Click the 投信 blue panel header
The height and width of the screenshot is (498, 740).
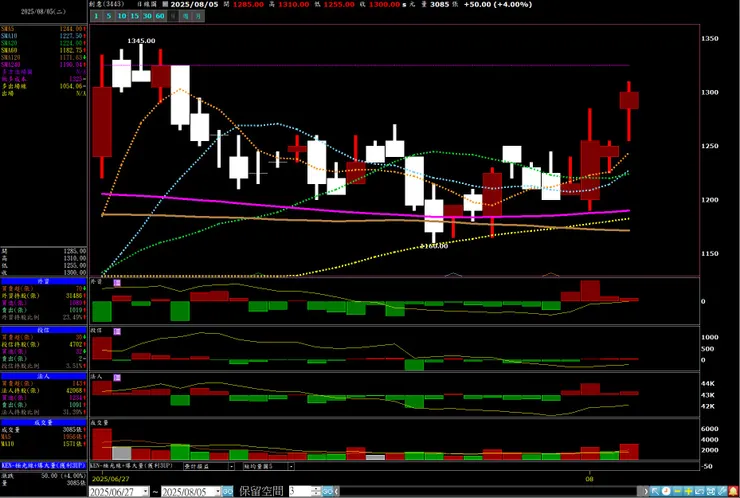tap(43, 330)
